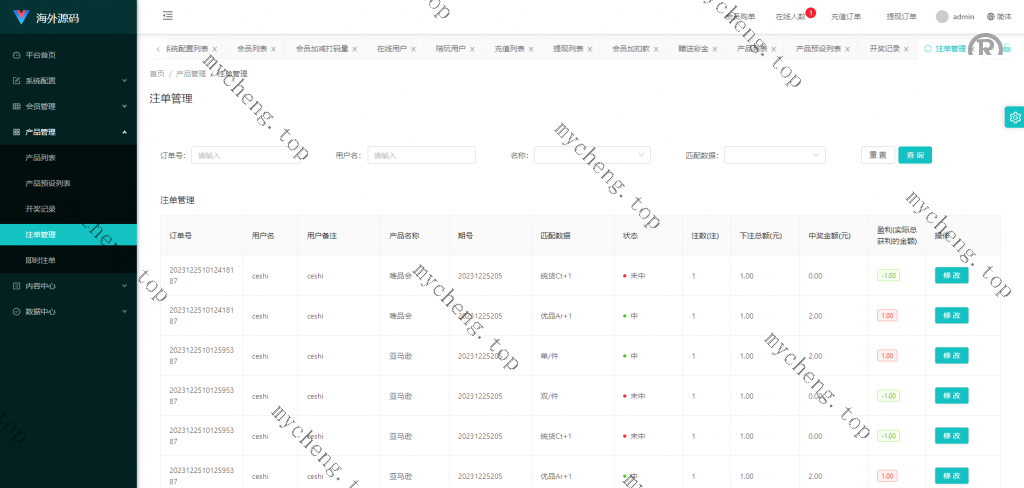Open the 名称 dropdown filter
This screenshot has height=488, width=1024.
coord(592,155)
